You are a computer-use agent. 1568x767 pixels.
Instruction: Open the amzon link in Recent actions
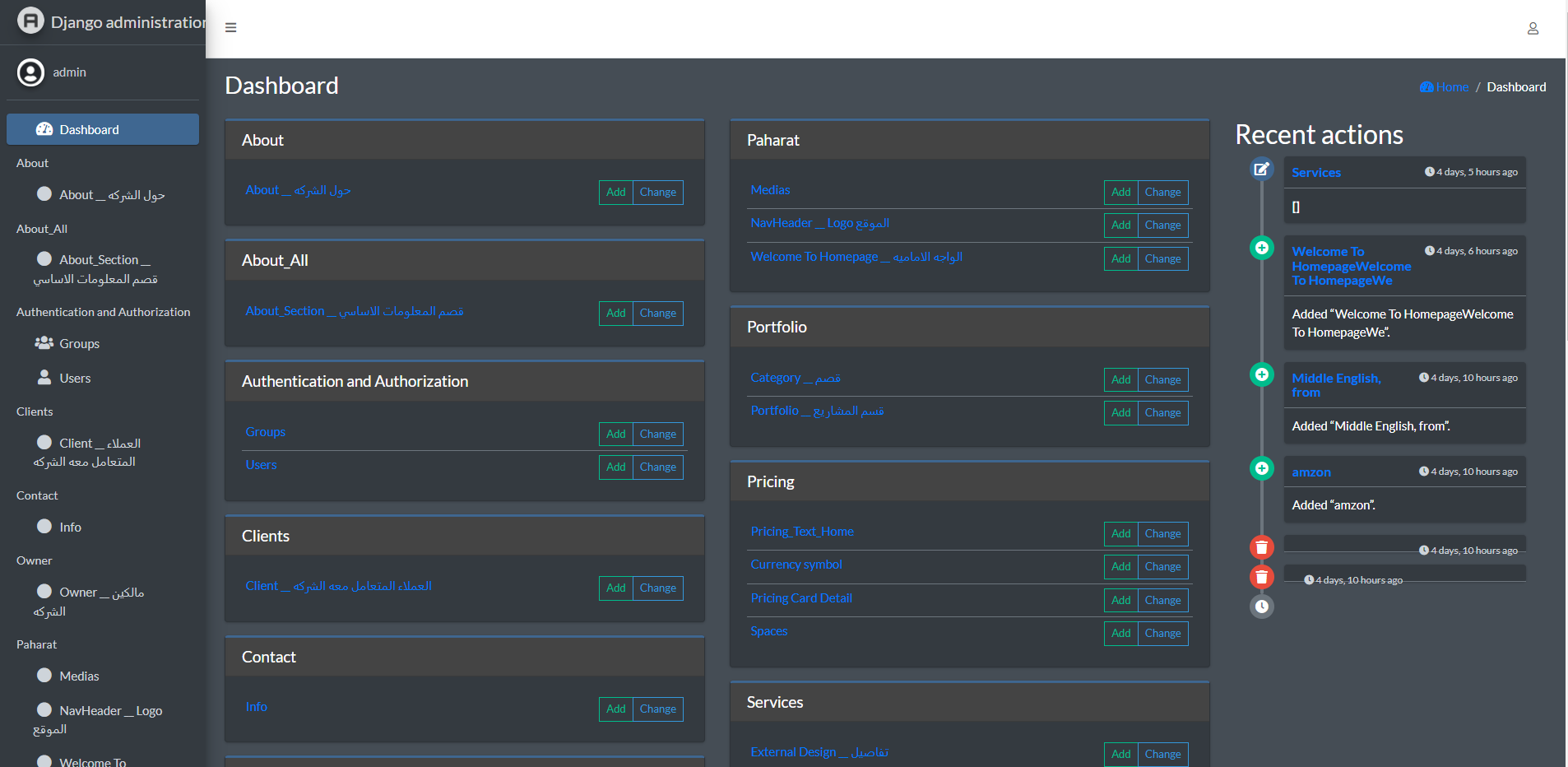click(1311, 472)
